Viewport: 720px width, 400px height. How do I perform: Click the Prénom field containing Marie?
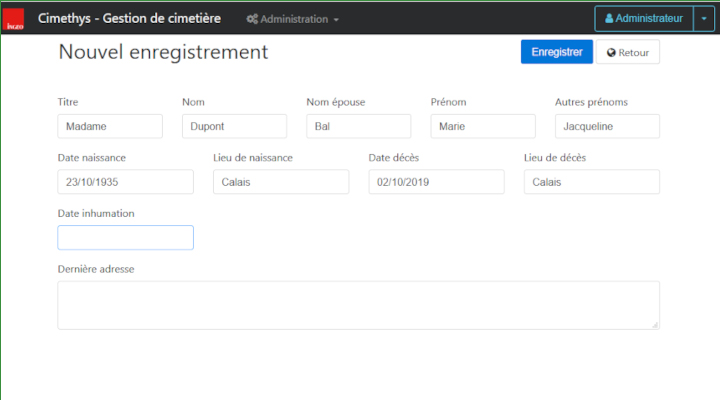click(483, 126)
